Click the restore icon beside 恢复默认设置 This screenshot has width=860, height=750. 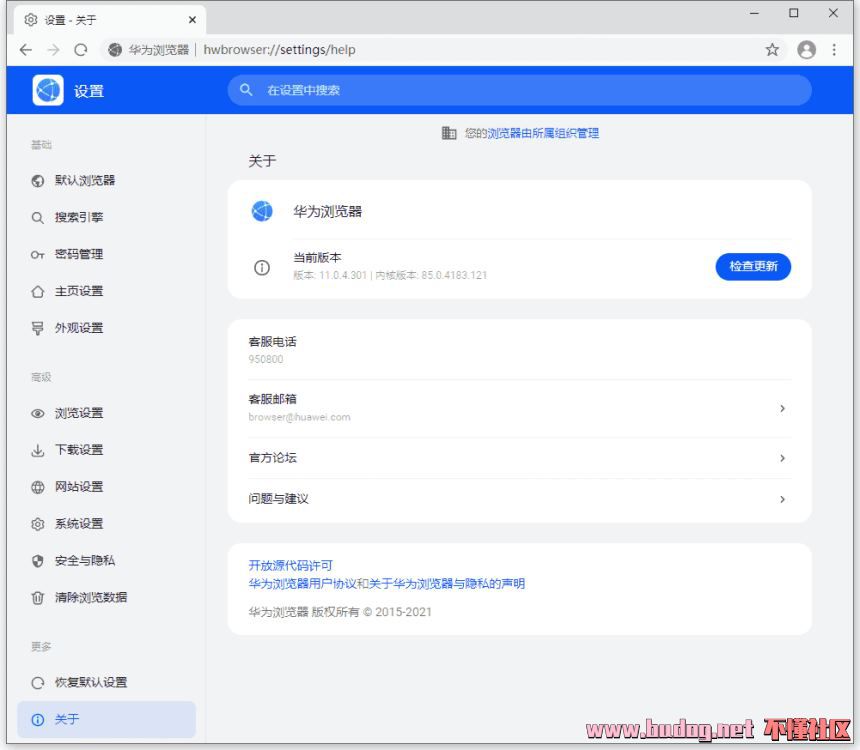(x=37, y=683)
